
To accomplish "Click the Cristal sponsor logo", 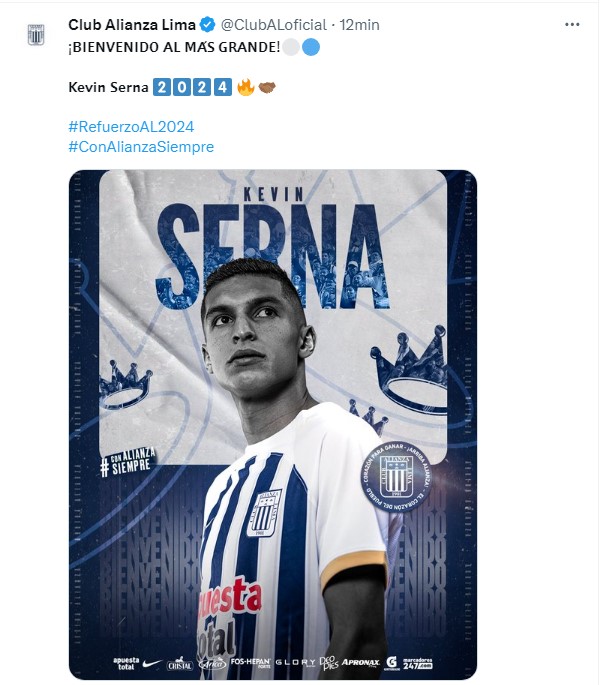I will pyautogui.click(x=180, y=664).
